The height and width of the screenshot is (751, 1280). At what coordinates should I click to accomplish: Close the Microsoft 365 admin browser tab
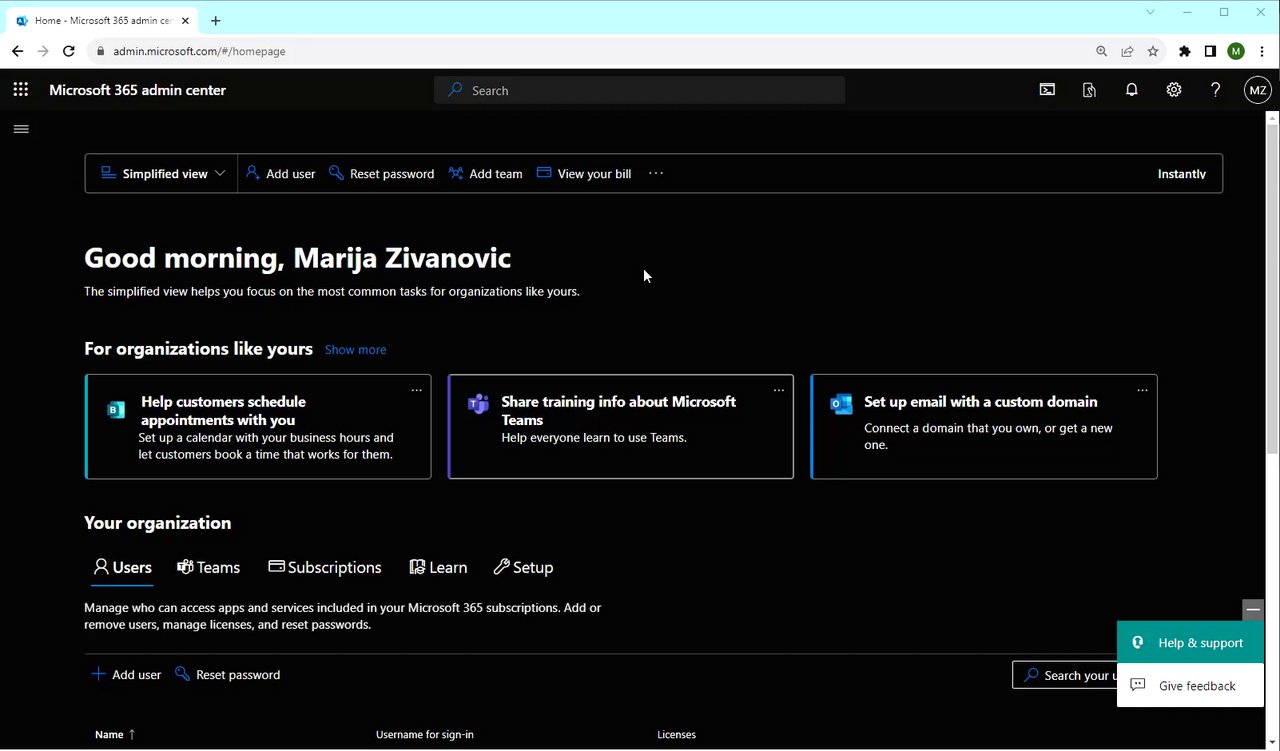tap(185, 20)
